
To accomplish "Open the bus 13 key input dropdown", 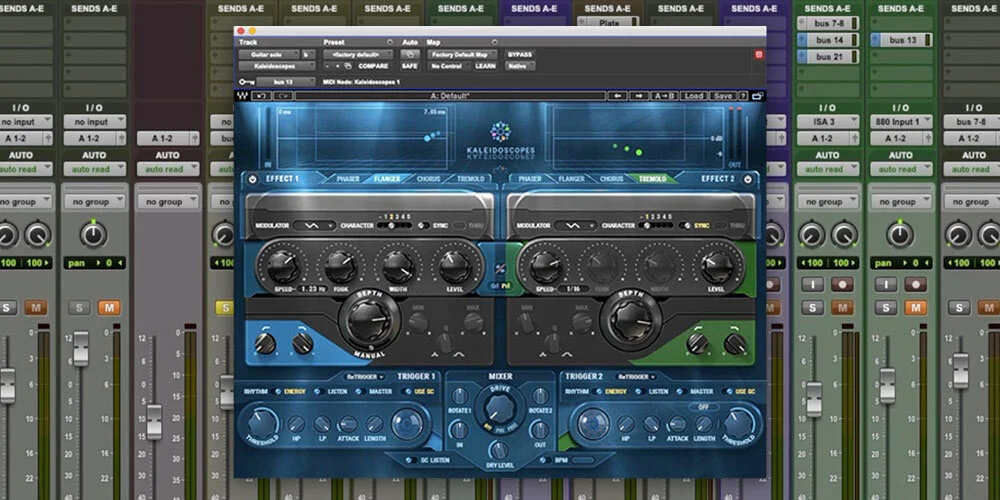I will pyautogui.click(x=286, y=82).
